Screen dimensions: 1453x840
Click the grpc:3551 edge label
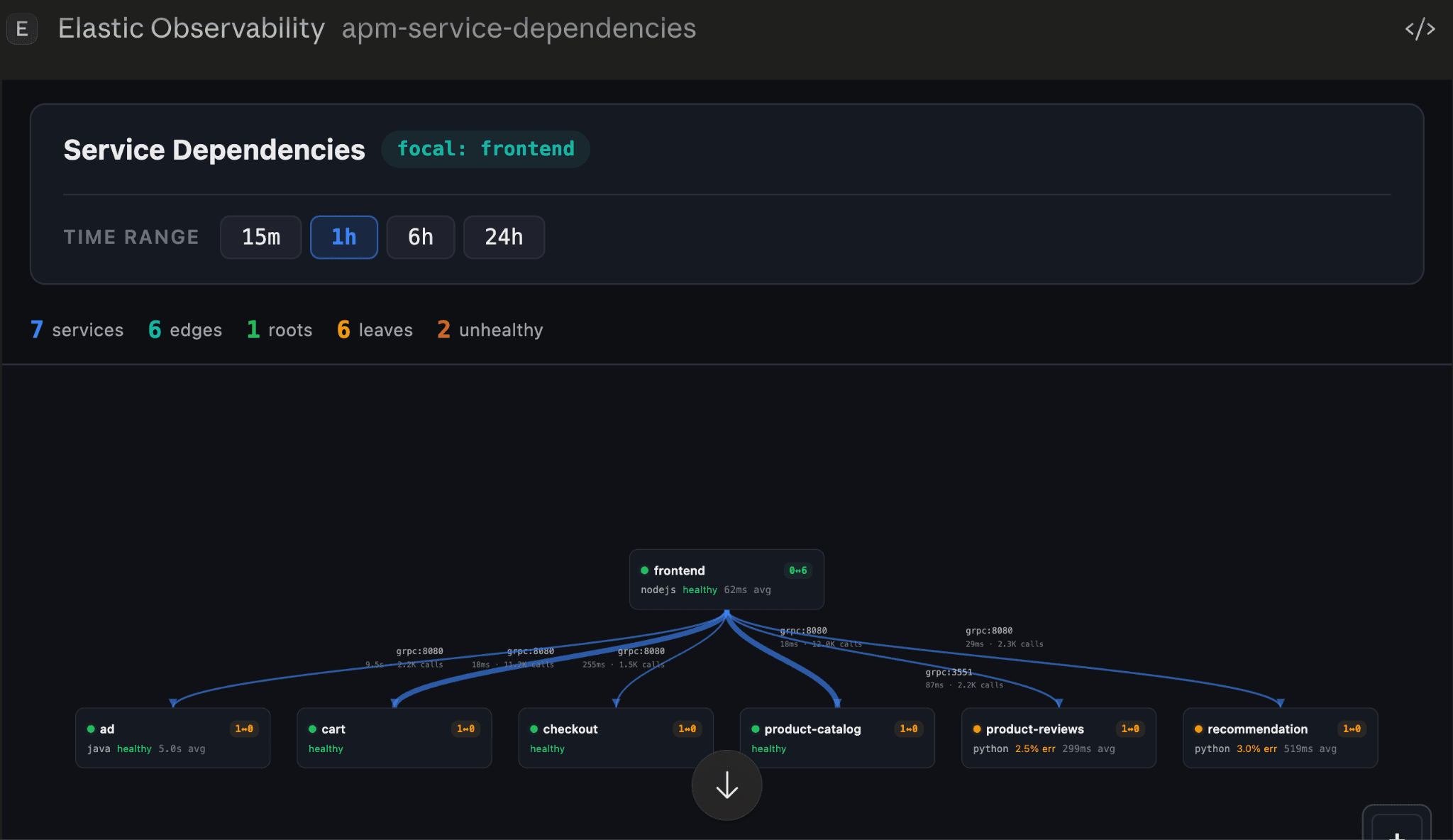[949, 672]
